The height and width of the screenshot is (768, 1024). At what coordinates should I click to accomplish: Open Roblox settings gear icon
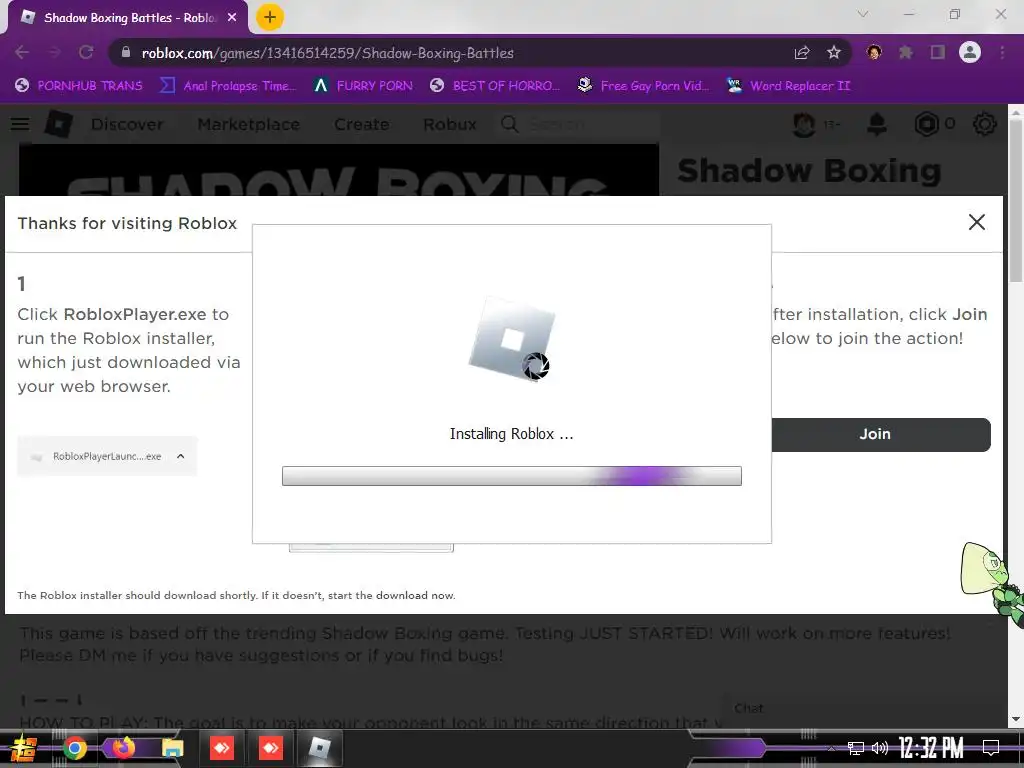pyautogui.click(x=984, y=124)
